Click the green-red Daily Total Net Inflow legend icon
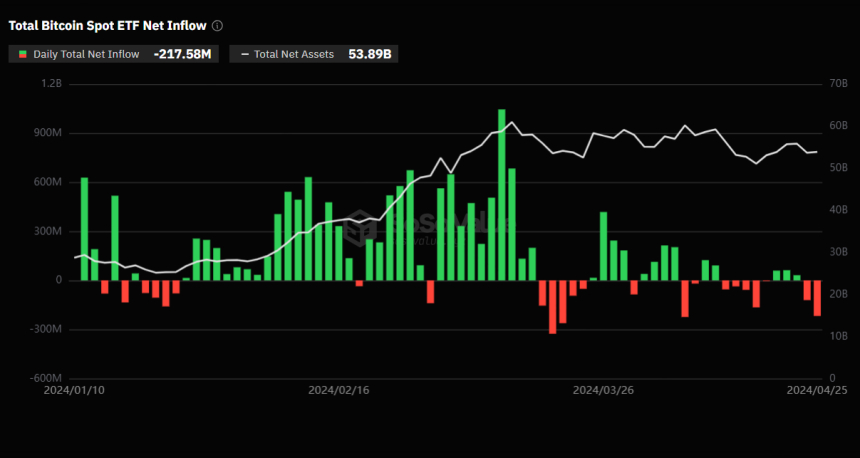860x458 pixels. tap(23, 54)
